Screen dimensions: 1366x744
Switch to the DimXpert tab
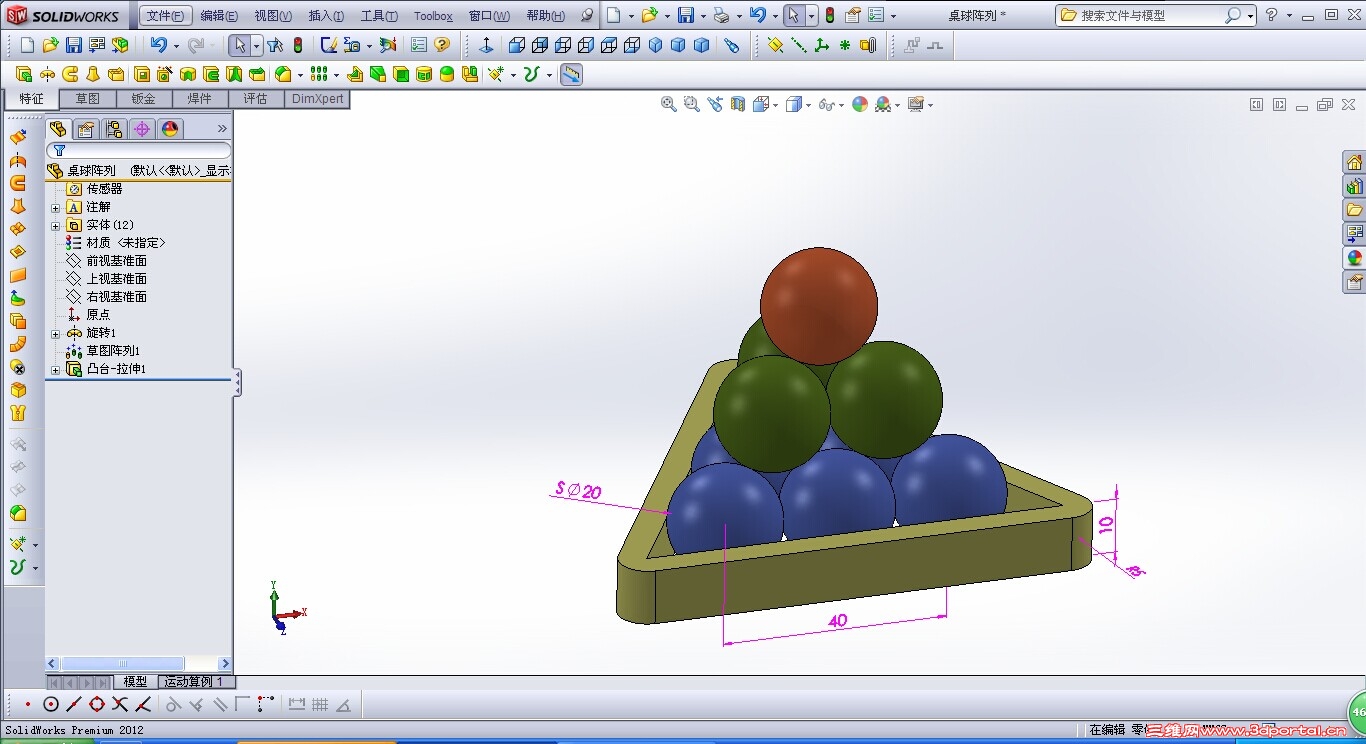317,99
